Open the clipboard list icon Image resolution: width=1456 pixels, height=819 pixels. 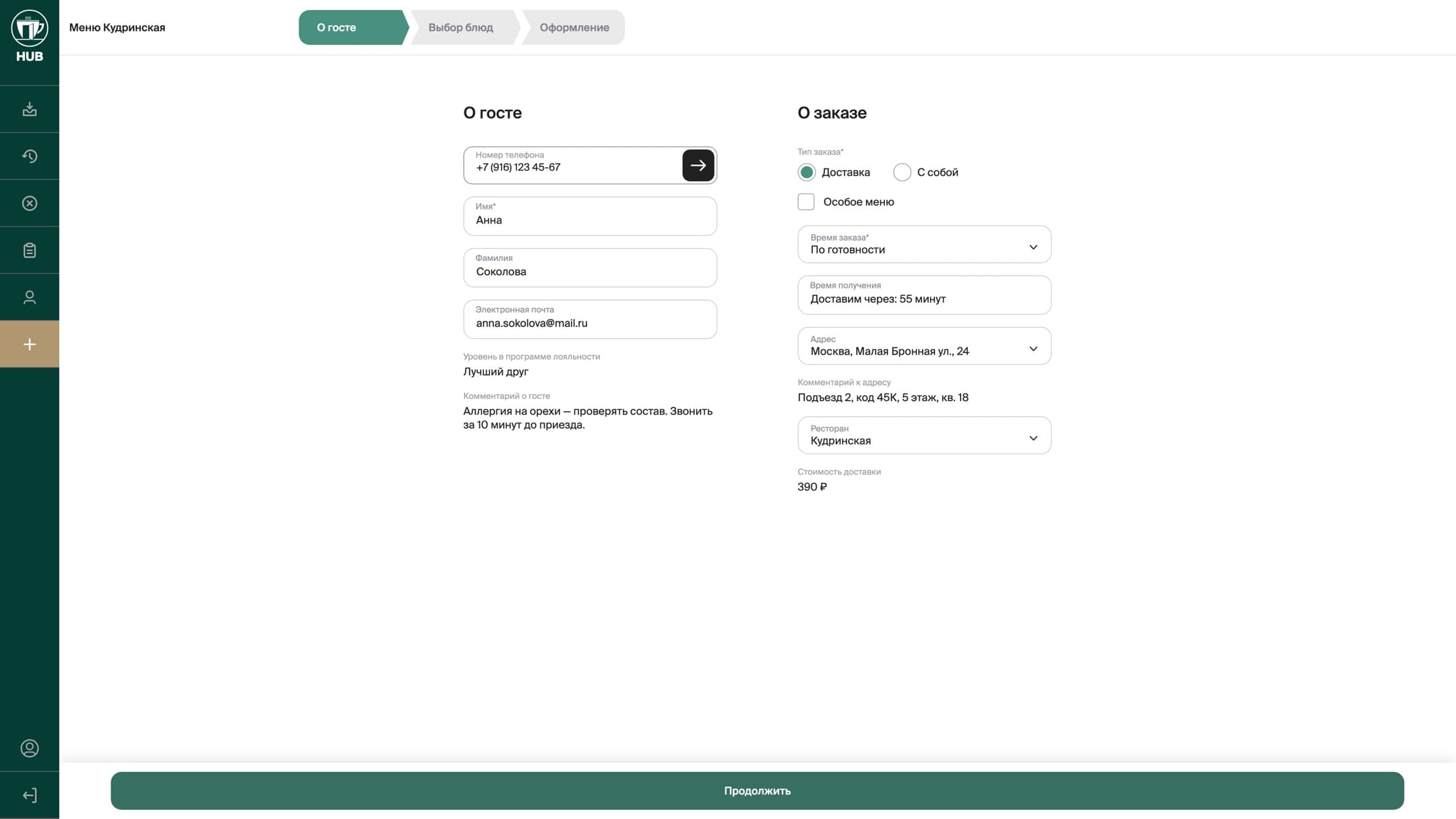(x=30, y=250)
